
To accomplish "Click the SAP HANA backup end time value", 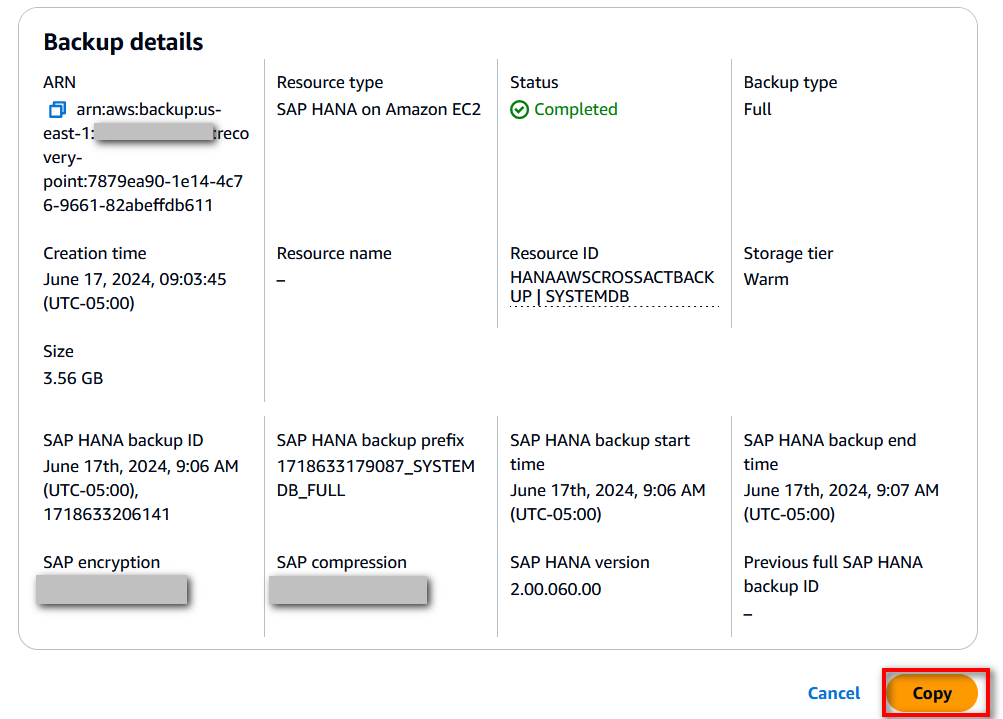I will [x=840, y=502].
